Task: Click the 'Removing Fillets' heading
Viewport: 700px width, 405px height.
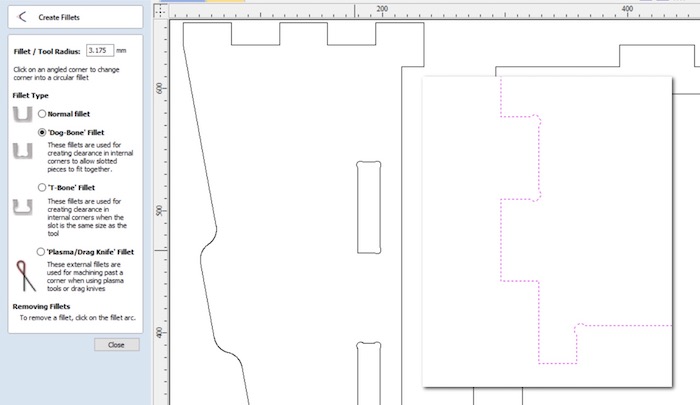Action: tap(41, 306)
